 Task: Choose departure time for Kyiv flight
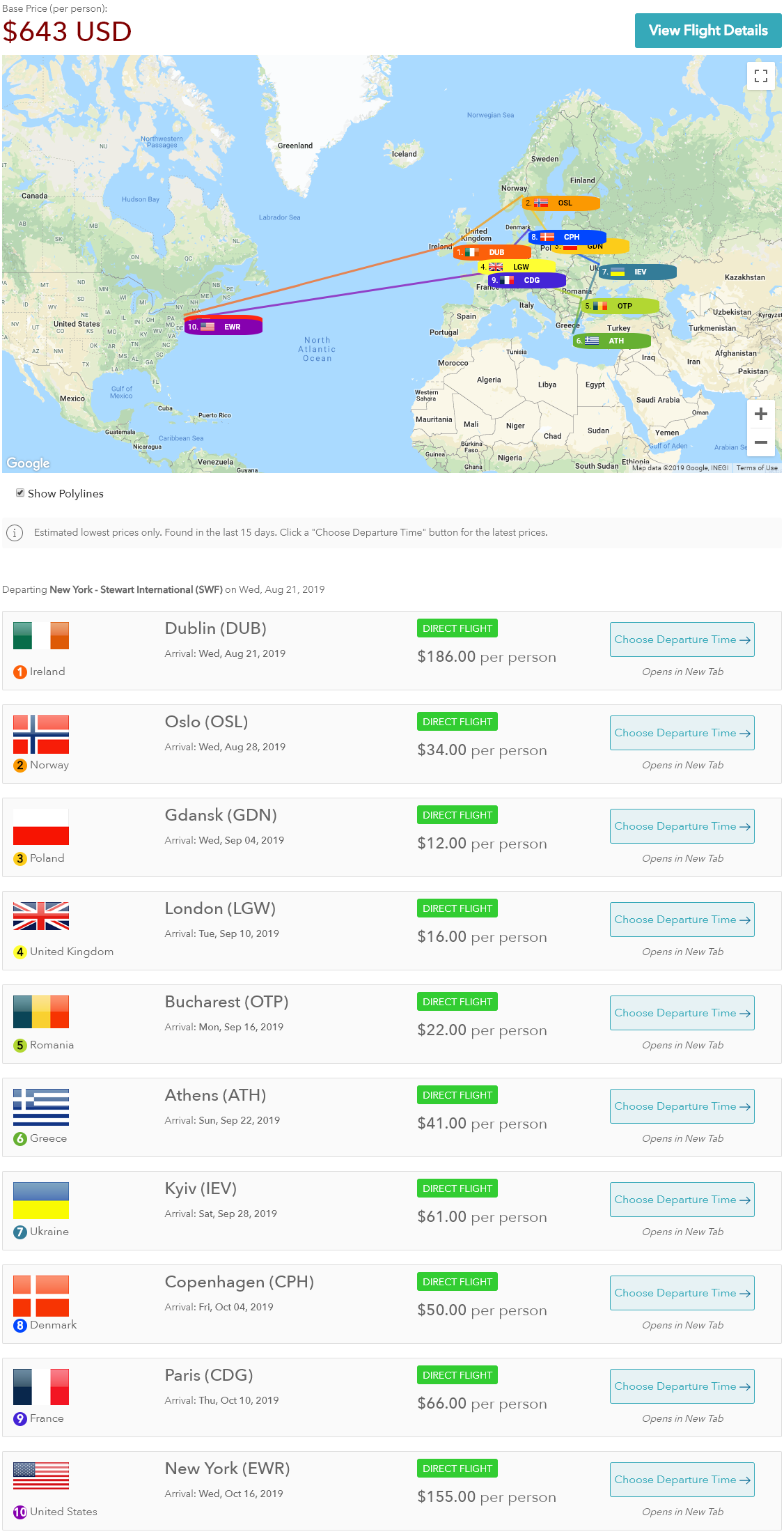[682, 1200]
